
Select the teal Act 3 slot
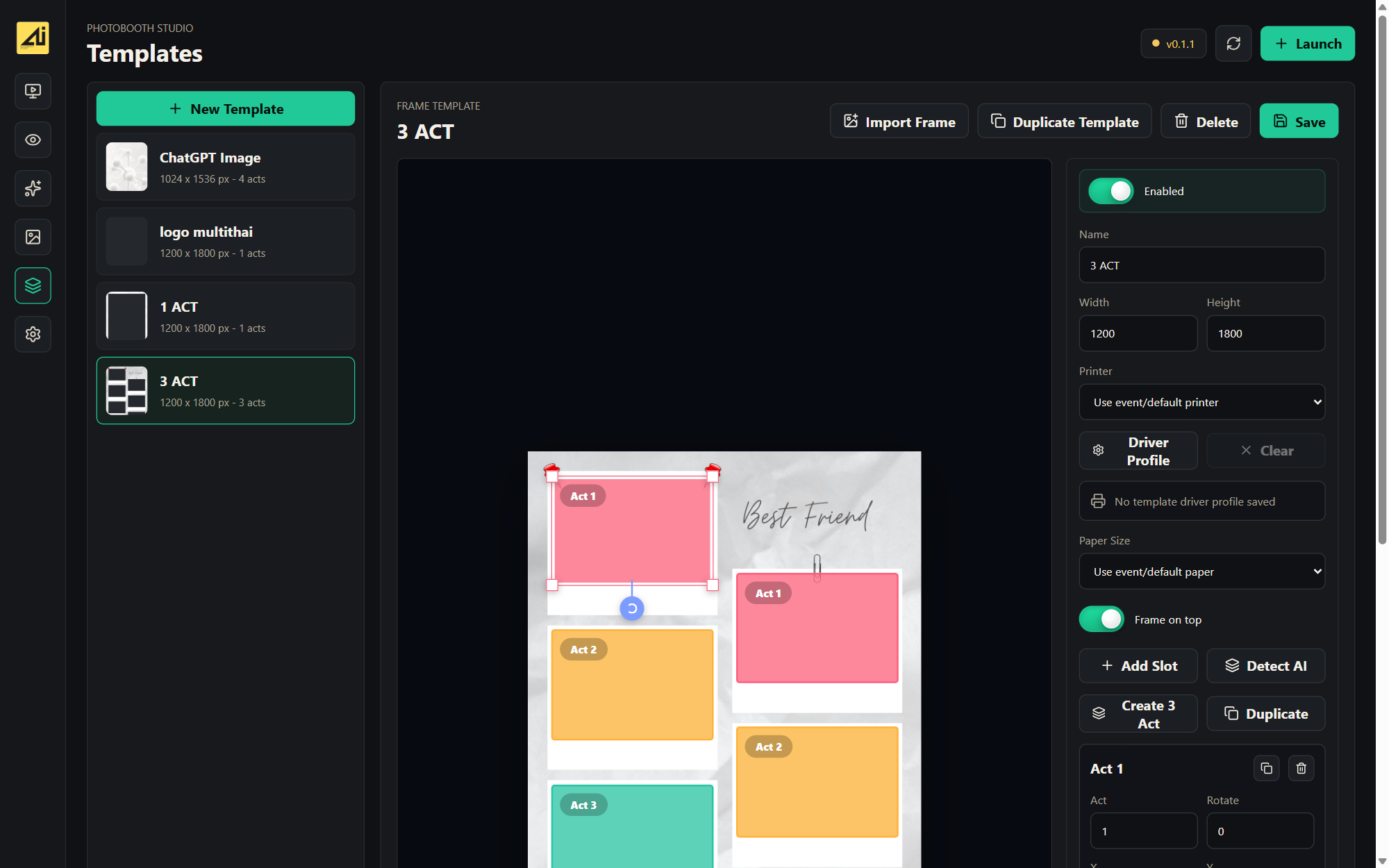pyautogui.click(x=632, y=826)
